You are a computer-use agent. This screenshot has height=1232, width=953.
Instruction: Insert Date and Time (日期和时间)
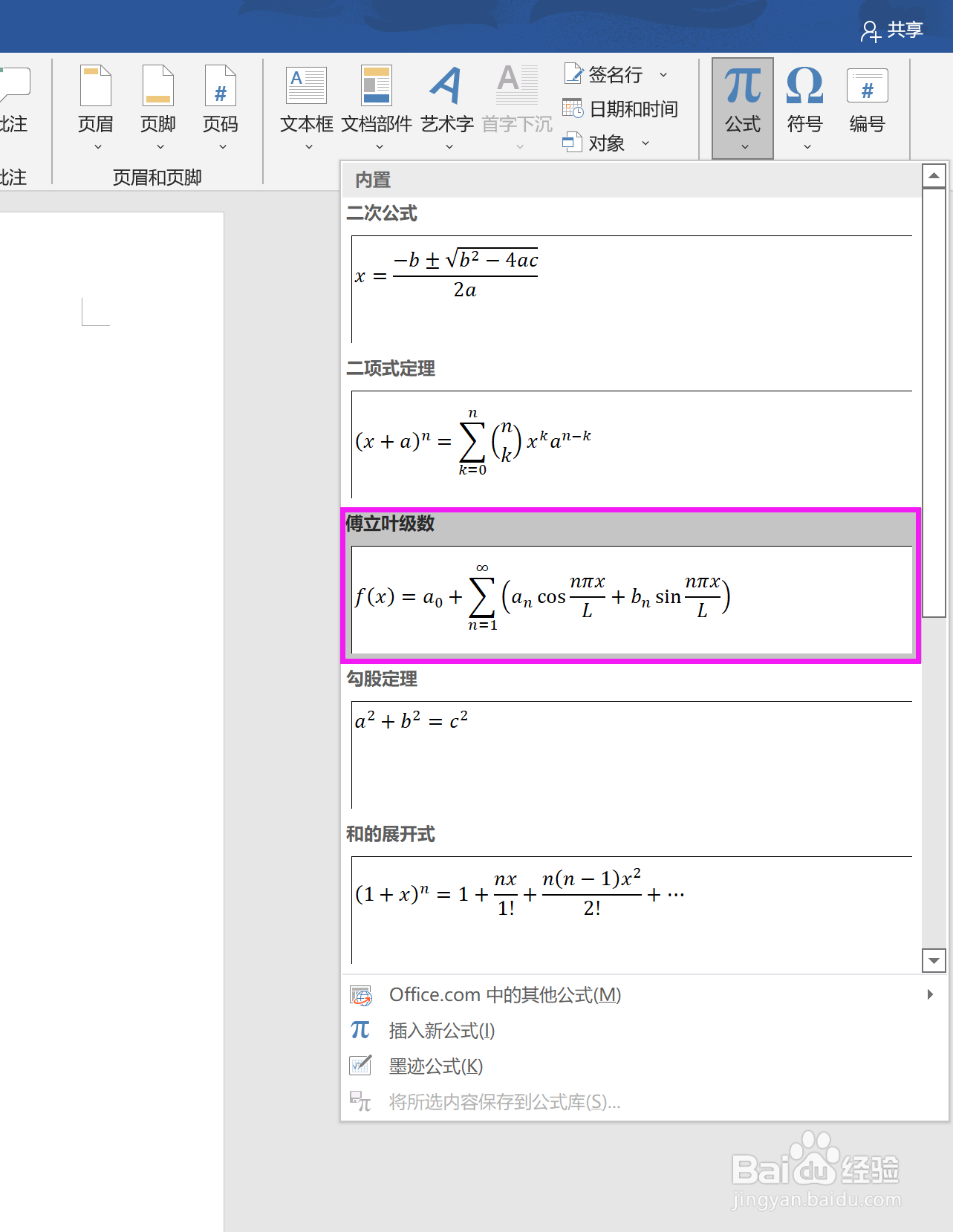[620, 109]
